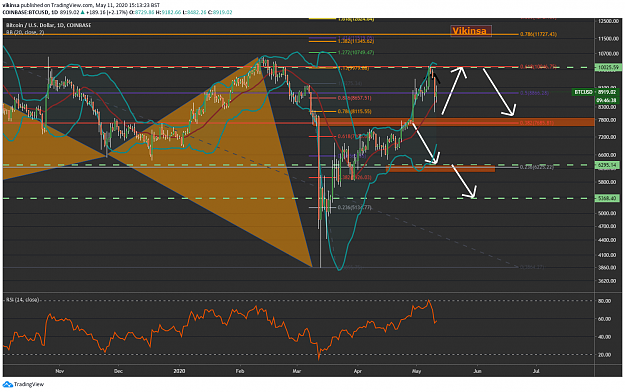Screen dimensions: 625x392
Task: Click the 5800.00 price axis value
Action: pyautogui.click(x=607, y=182)
